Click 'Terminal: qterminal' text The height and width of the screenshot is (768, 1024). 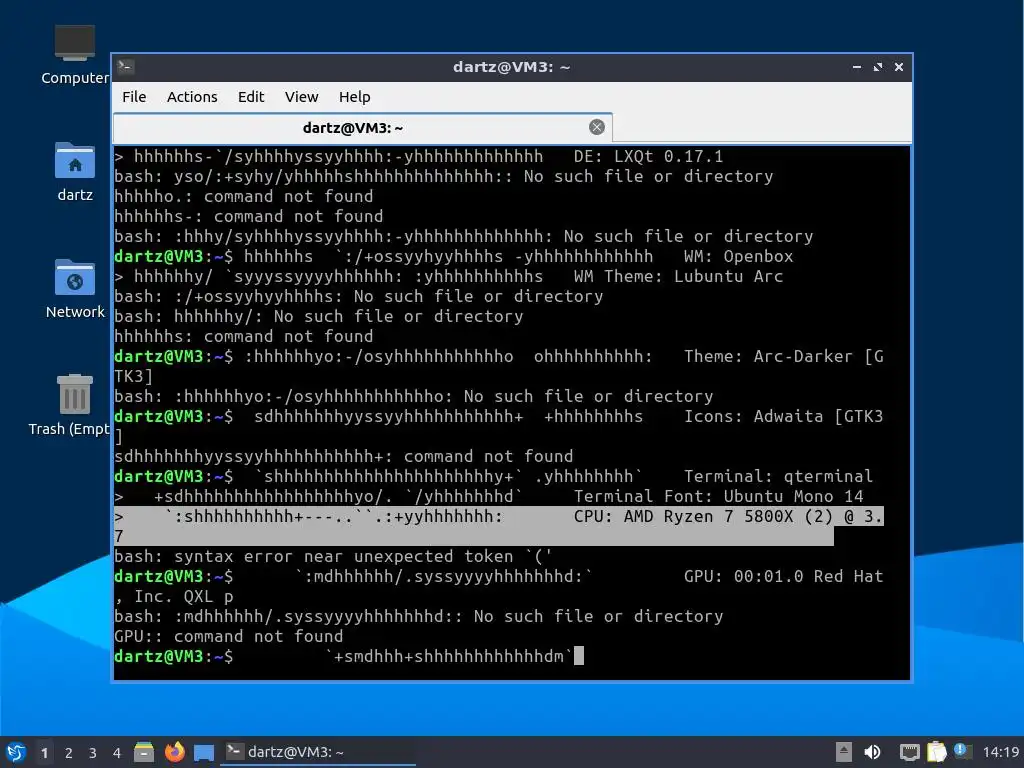[x=778, y=476]
